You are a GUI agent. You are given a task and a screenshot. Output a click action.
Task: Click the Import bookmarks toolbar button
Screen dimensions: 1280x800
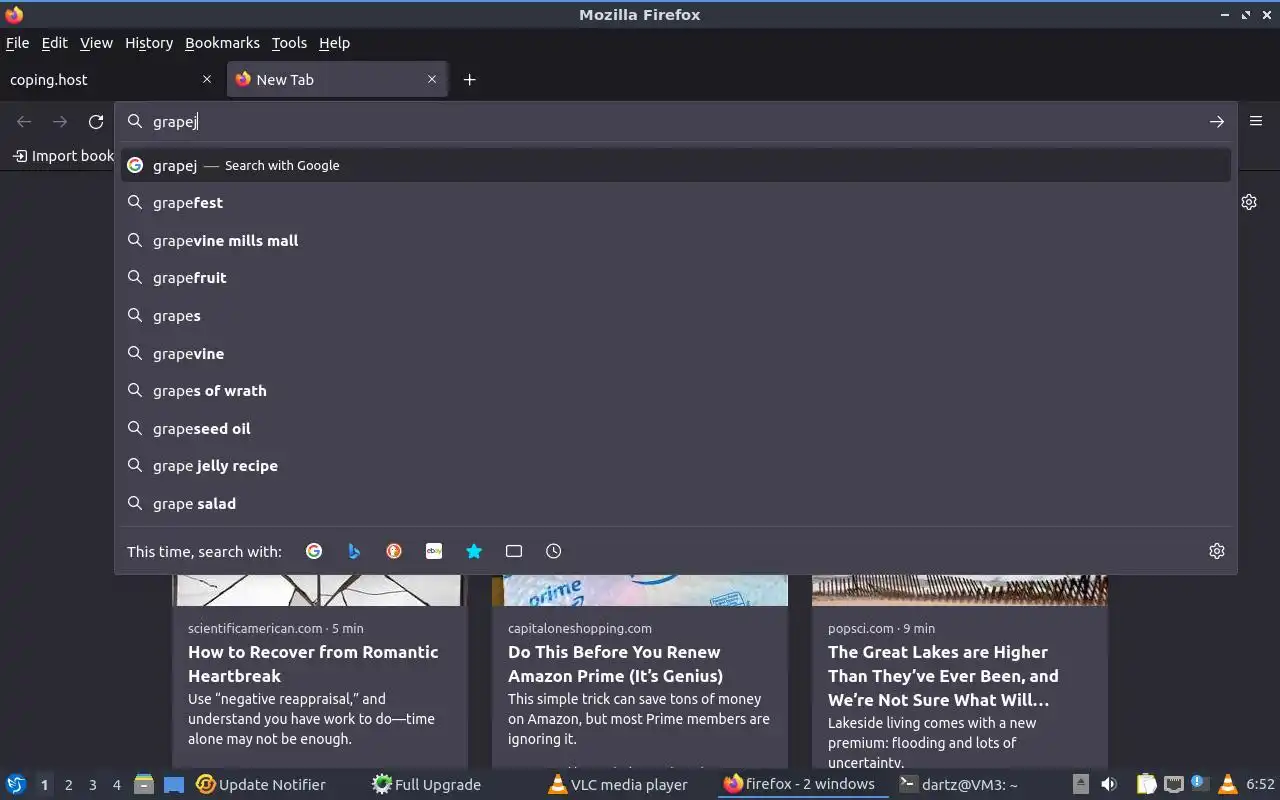(63, 156)
